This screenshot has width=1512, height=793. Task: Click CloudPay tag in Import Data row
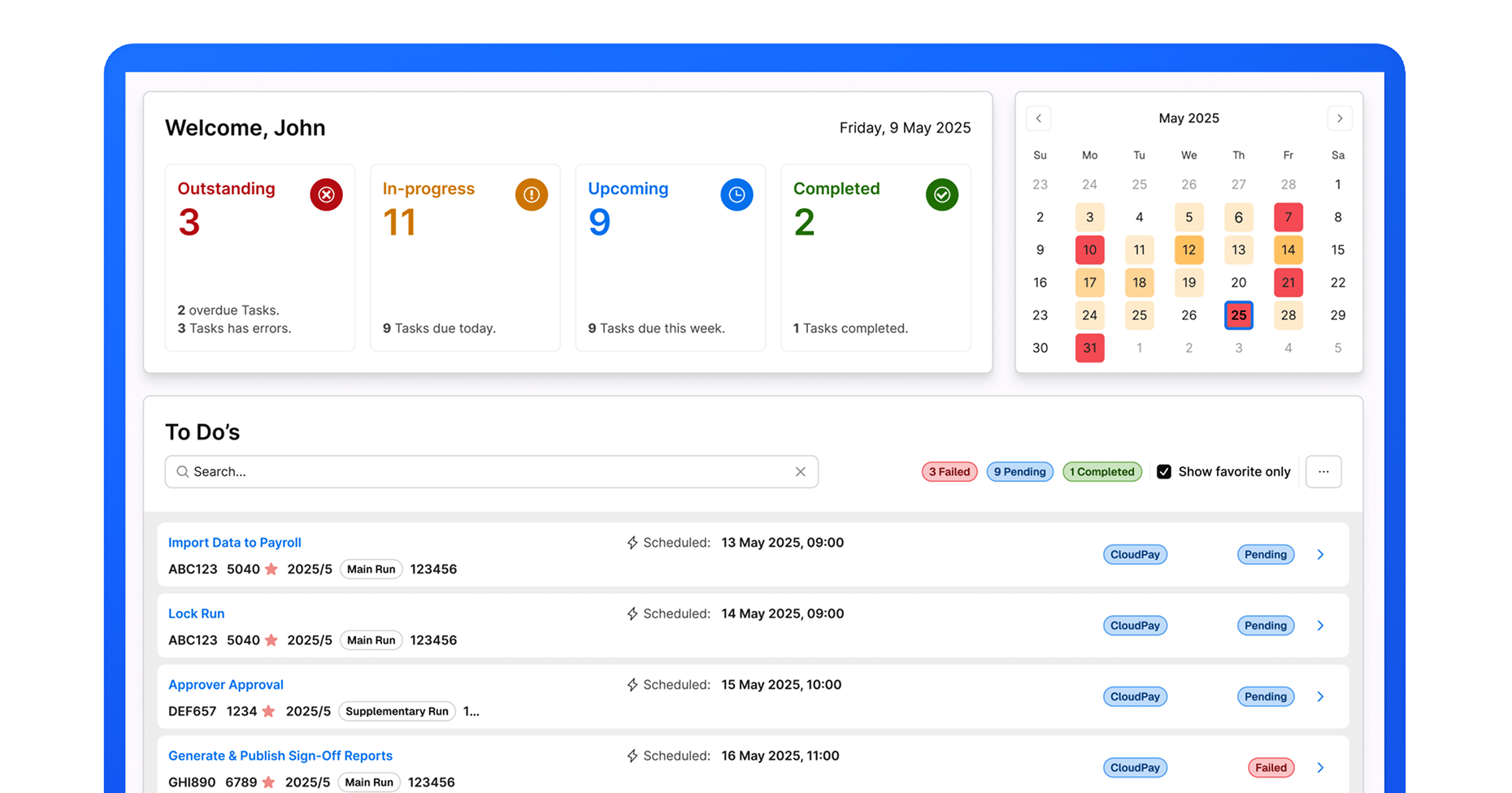pyautogui.click(x=1135, y=554)
